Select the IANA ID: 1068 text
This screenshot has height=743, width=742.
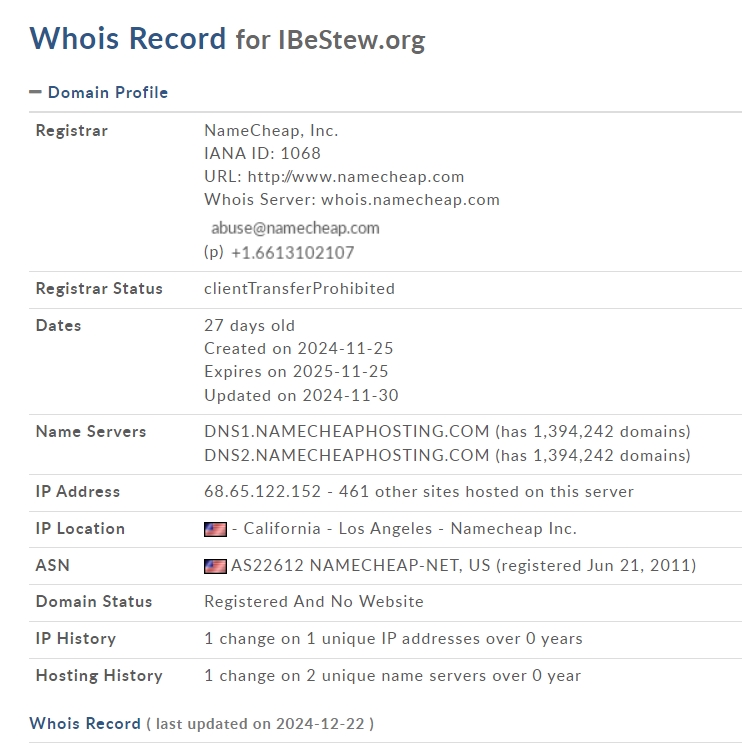click(262, 154)
